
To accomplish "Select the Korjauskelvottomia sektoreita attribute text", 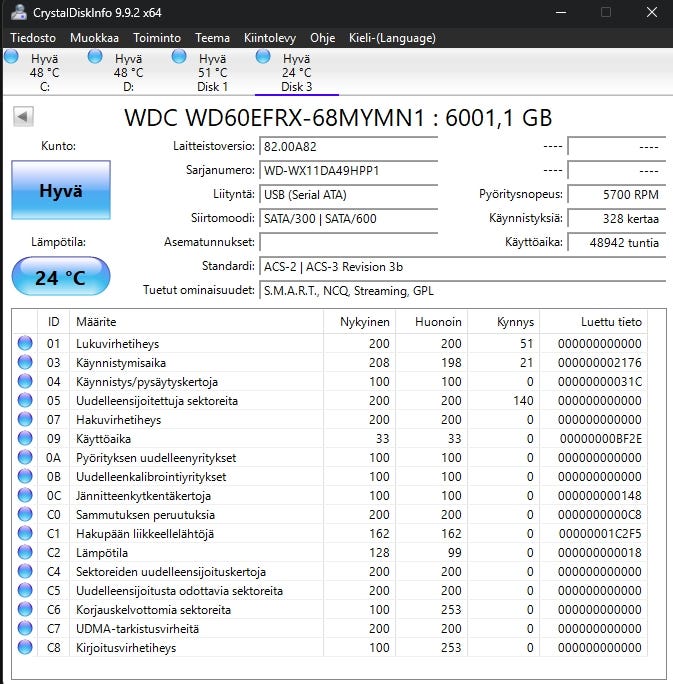I will click(x=153, y=610).
